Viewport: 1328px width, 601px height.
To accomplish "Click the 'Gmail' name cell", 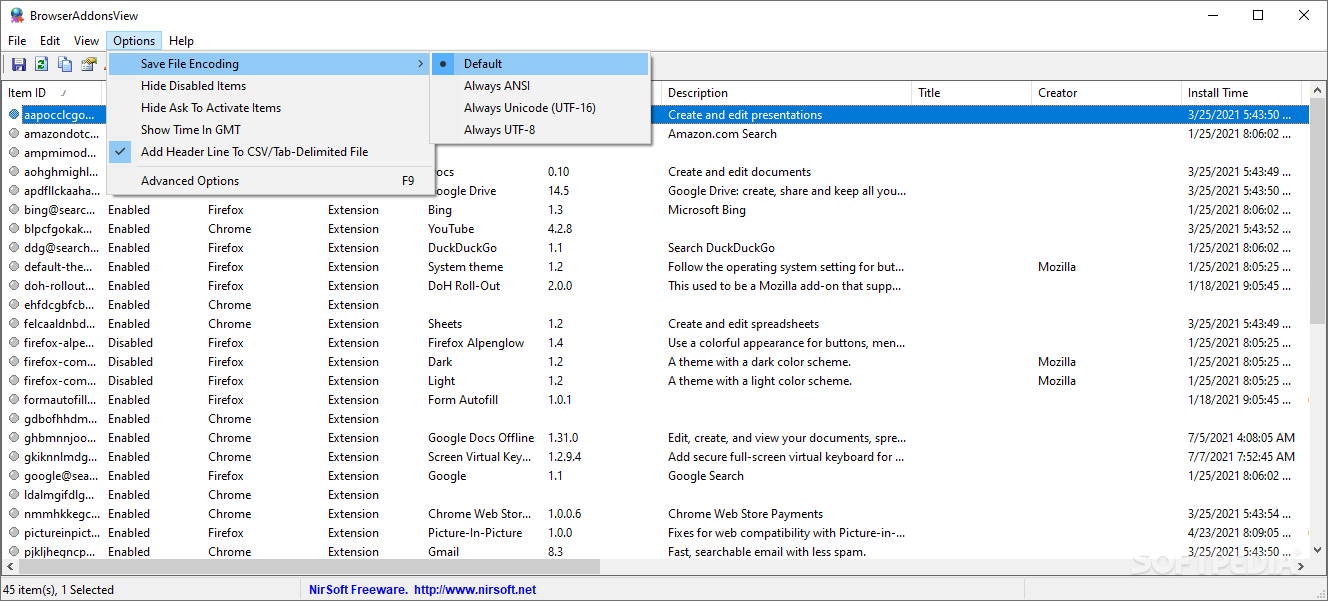I will pos(444,552).
